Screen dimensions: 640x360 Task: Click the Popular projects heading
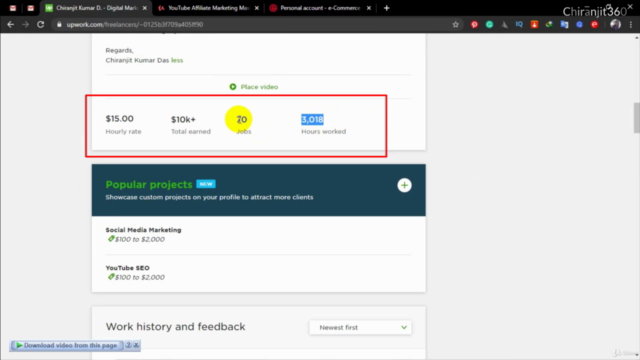[x=149, y=184]
